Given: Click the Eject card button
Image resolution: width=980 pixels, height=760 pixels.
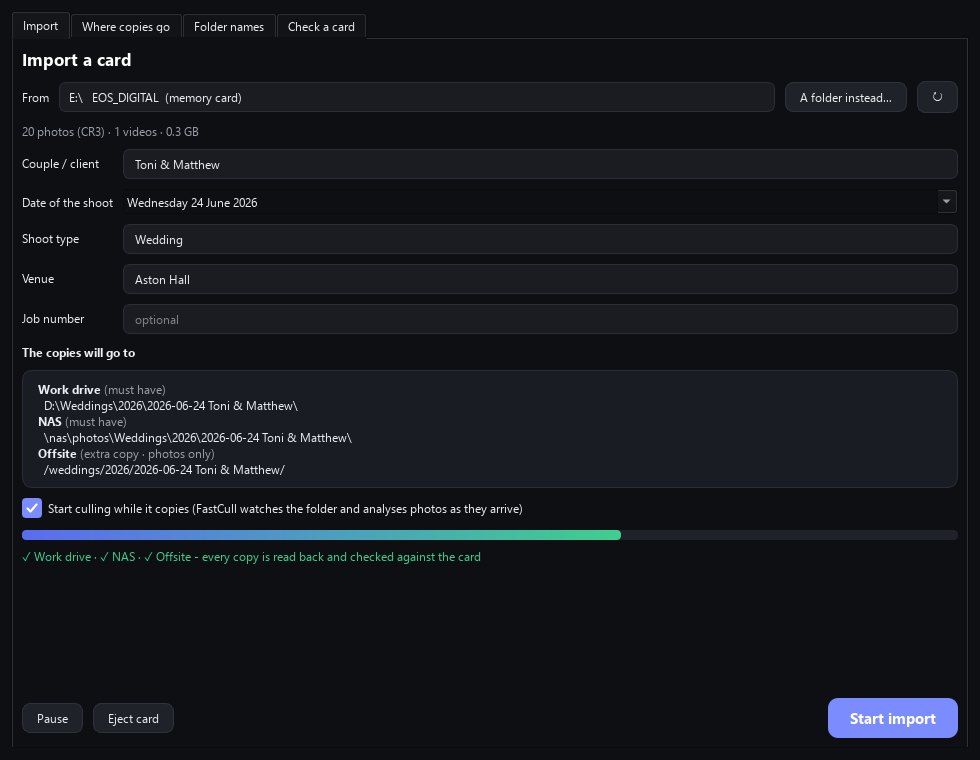Looking at the screenshot, I should point(133,718).
